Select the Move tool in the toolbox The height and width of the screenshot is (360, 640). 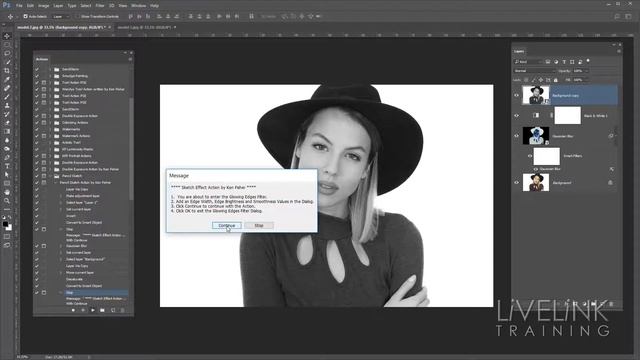tap(7, 36)
